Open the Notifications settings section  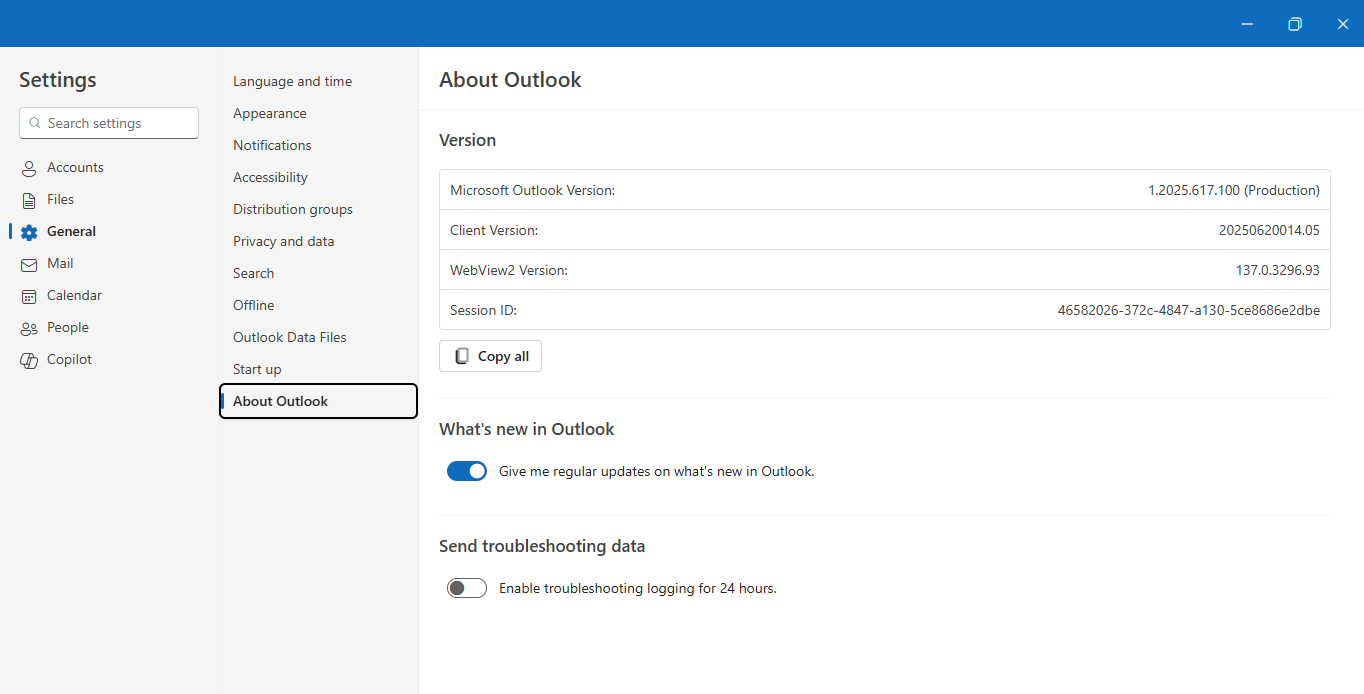[x=271, y=145]
